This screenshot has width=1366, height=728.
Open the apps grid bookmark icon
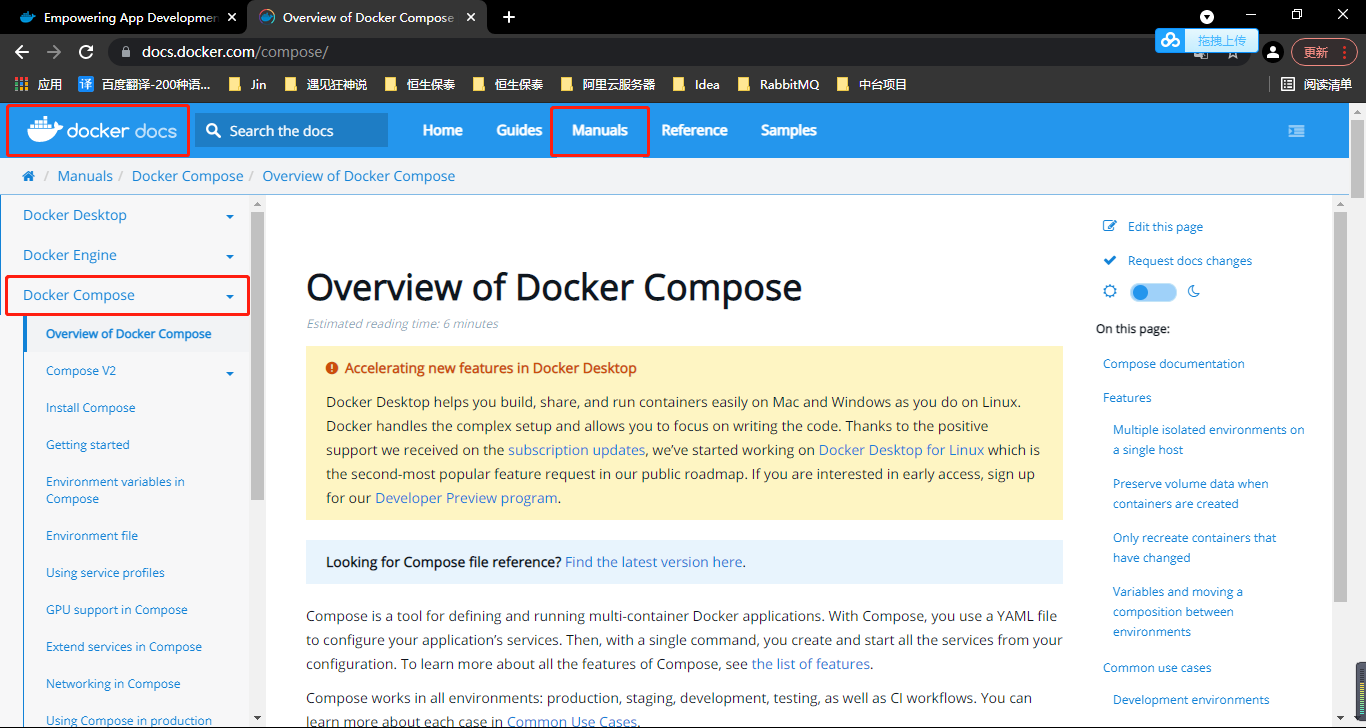(21, 84)
